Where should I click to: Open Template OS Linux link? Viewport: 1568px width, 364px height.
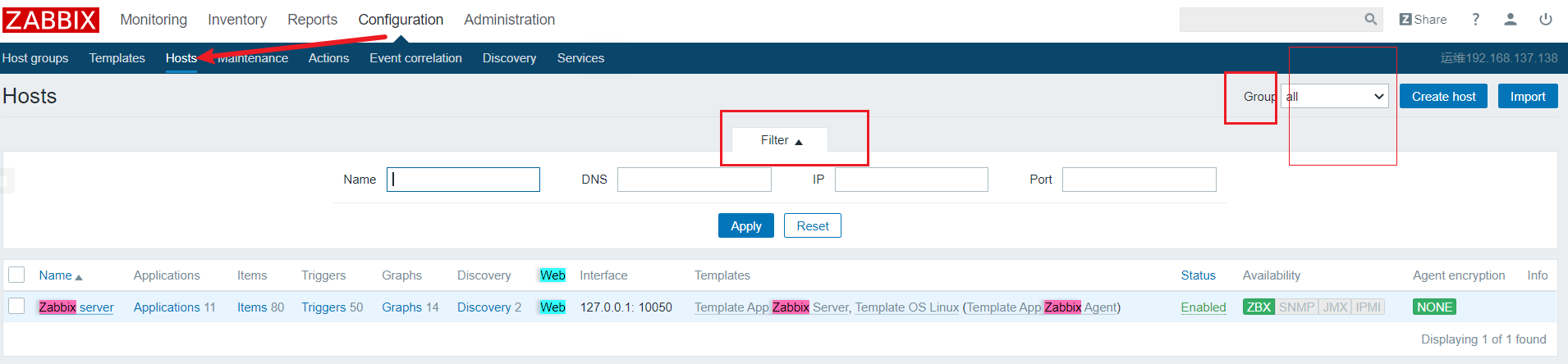(907, 307)
